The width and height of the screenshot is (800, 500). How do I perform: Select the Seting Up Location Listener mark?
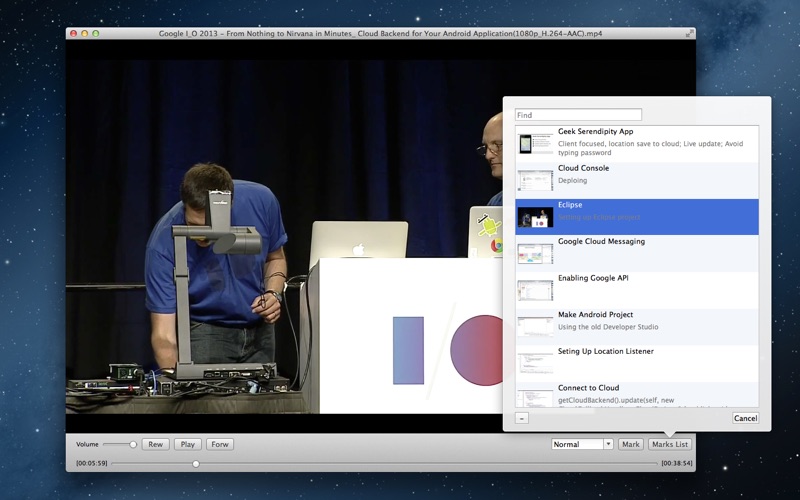[x=637, y=364]
